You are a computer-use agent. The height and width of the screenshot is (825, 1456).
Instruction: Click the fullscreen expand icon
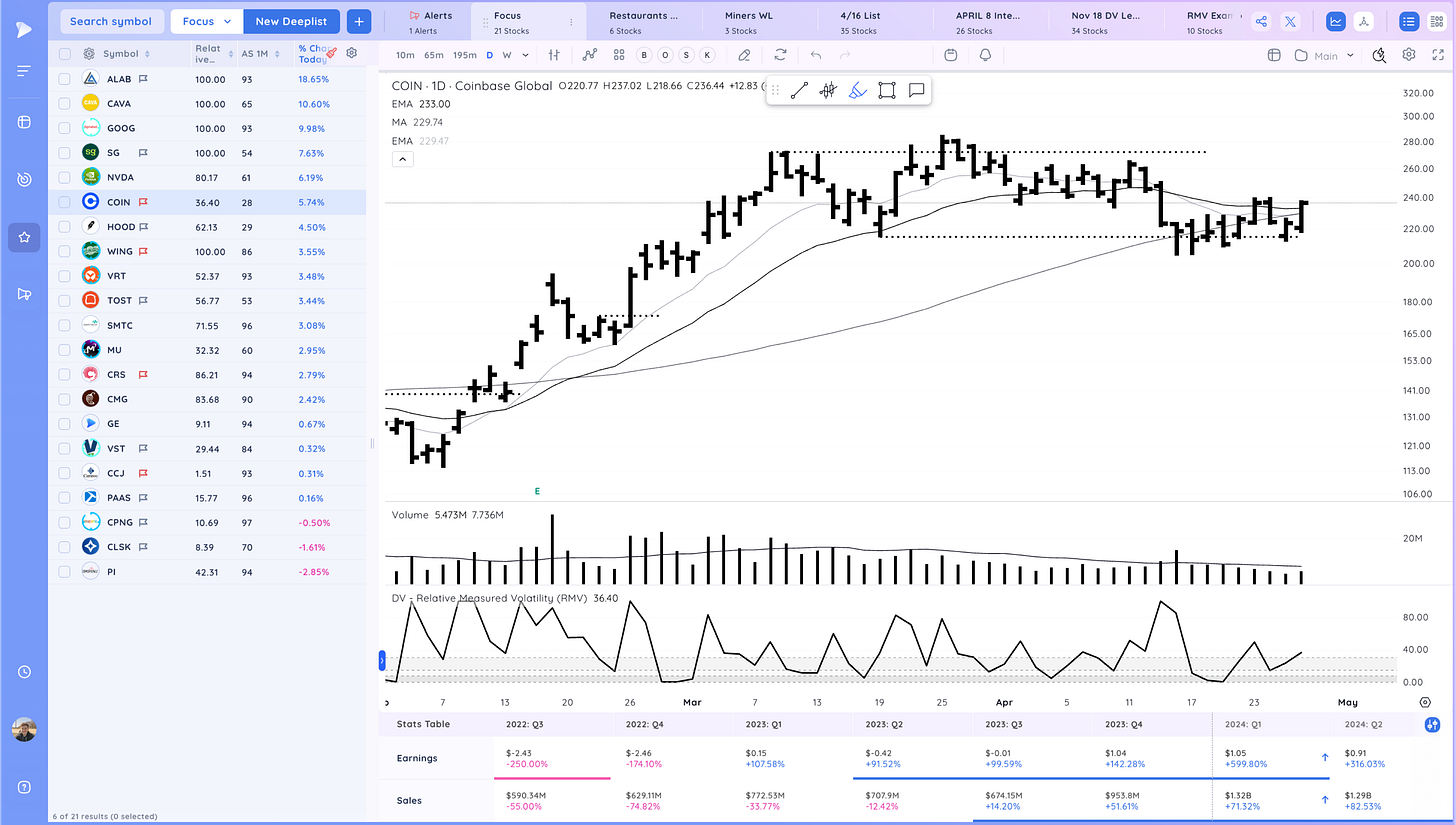(1438, 55)
